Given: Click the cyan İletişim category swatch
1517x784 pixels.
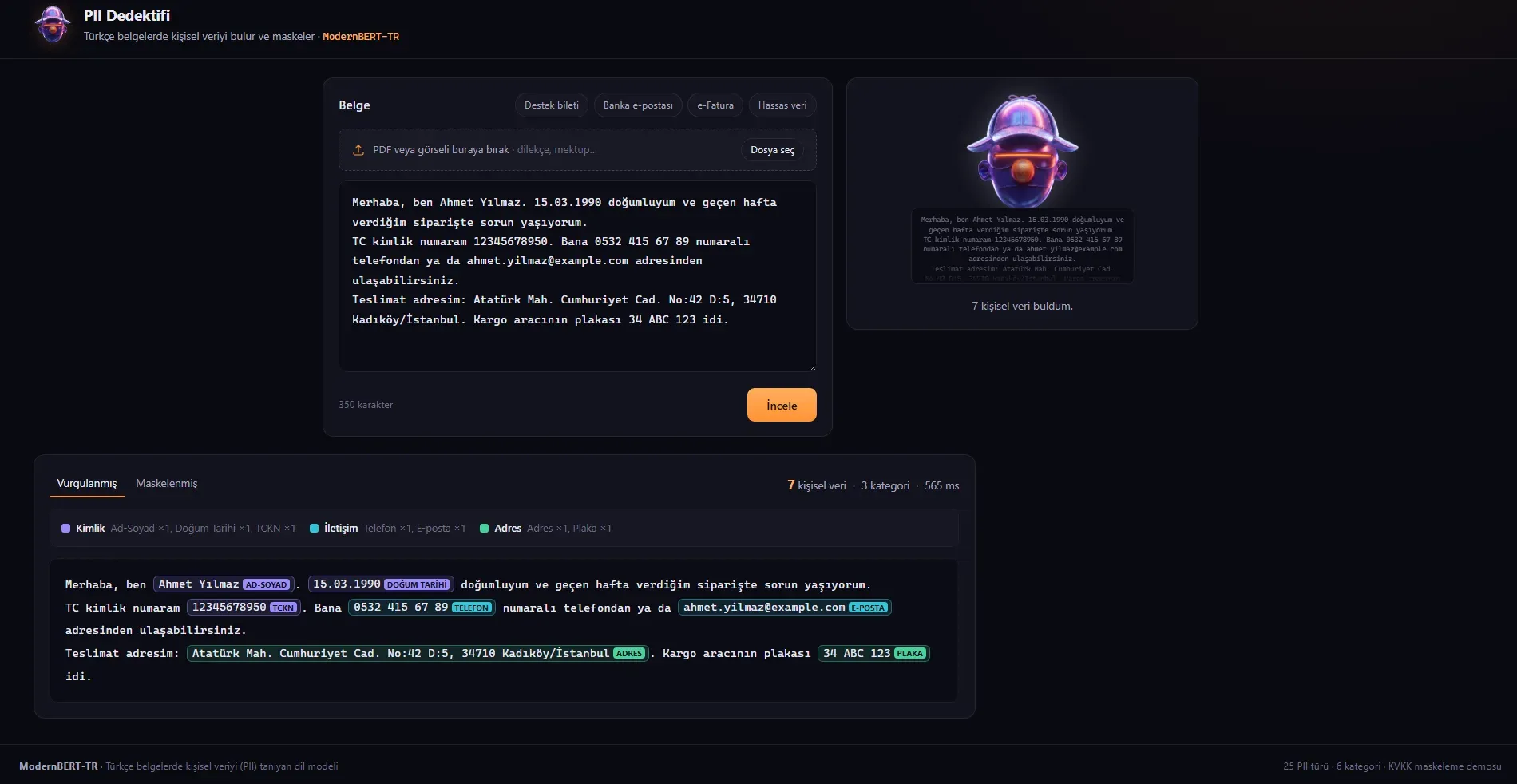Looking at the screenshot, I should (x=315, y=529).
